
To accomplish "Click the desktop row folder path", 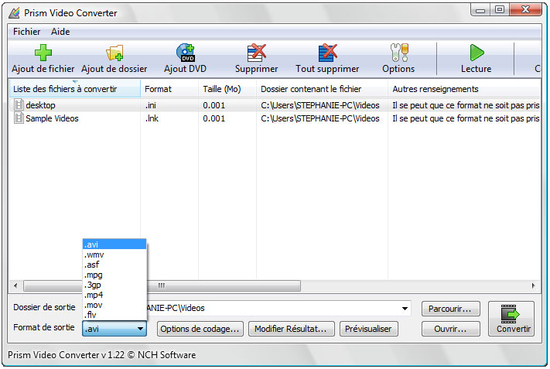I will click(320, 105).
